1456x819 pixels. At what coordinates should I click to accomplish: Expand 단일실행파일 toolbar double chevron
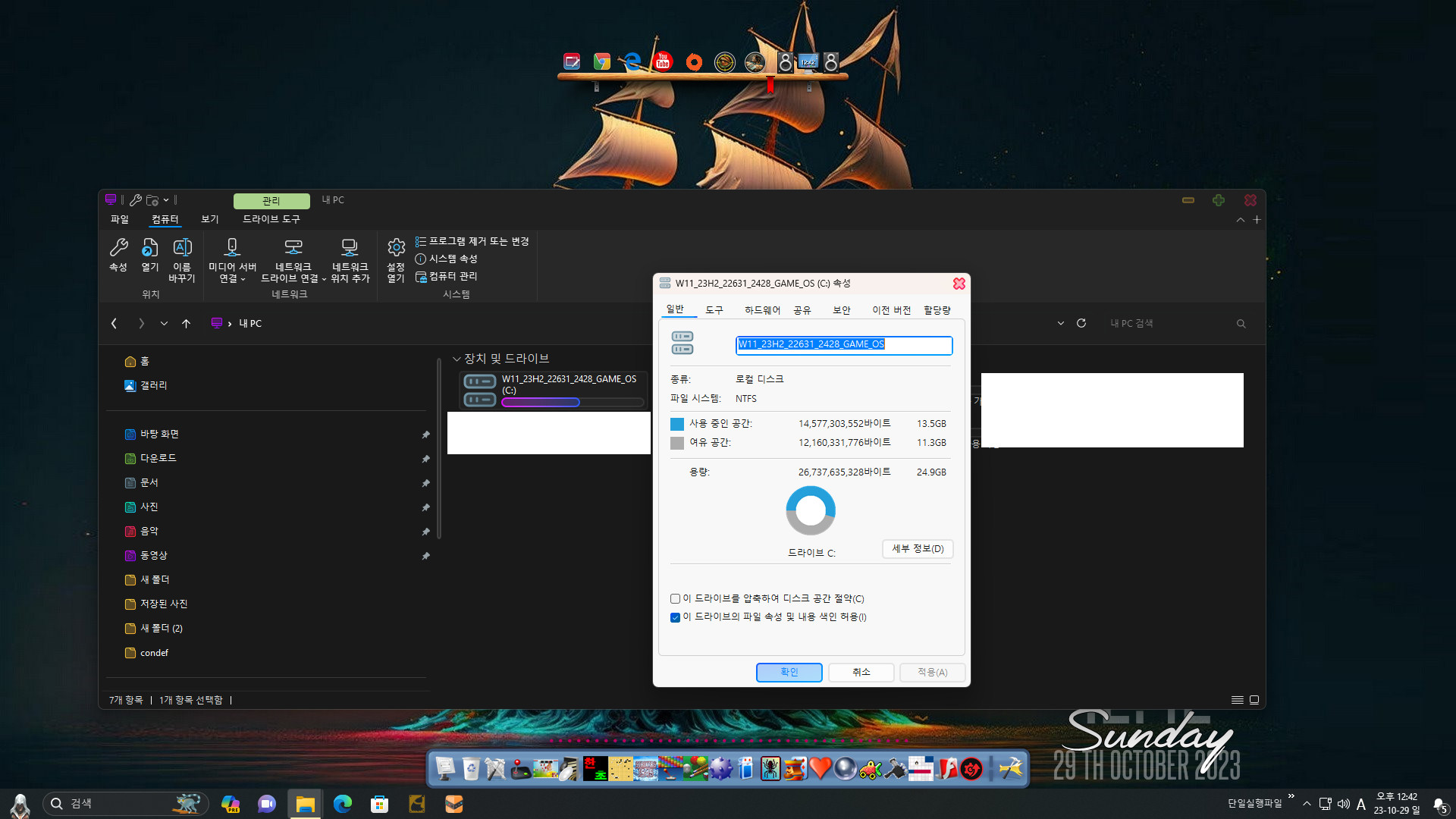[1291, 796]
